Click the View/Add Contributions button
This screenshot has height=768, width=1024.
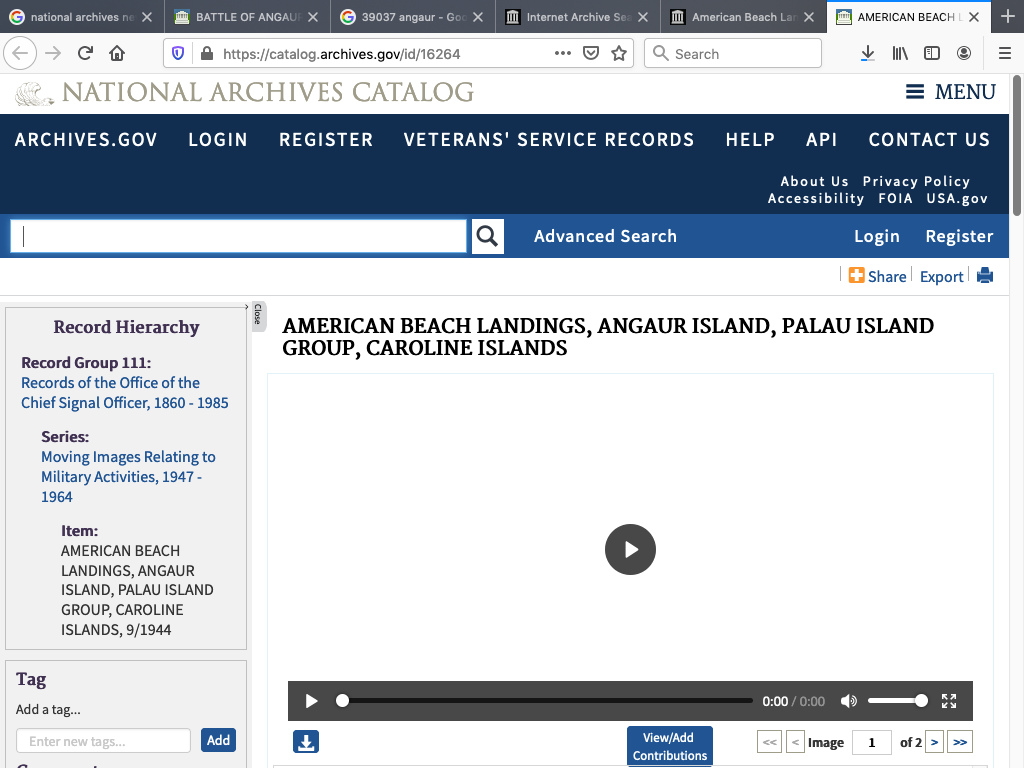pyautogui.click(x=669, y=747)
